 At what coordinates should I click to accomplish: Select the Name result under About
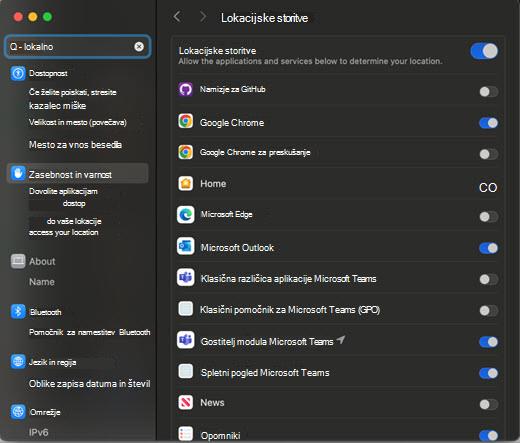tap(42, 282)
